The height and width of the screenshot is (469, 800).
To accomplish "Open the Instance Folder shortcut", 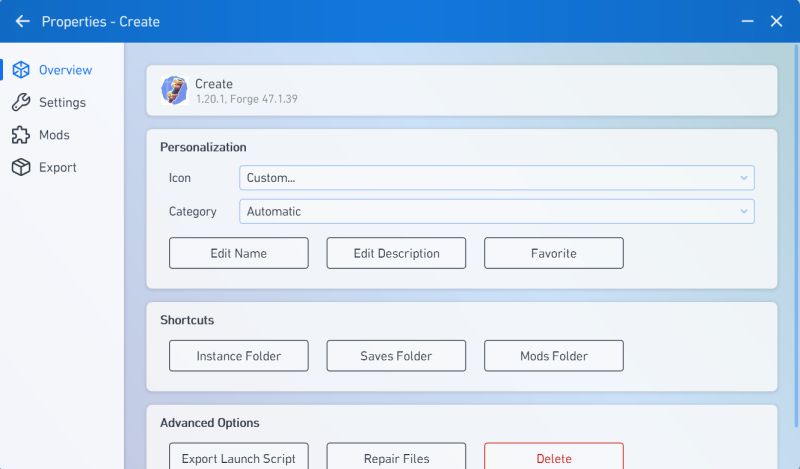I will pyautogui.click(x=239, y=356).
